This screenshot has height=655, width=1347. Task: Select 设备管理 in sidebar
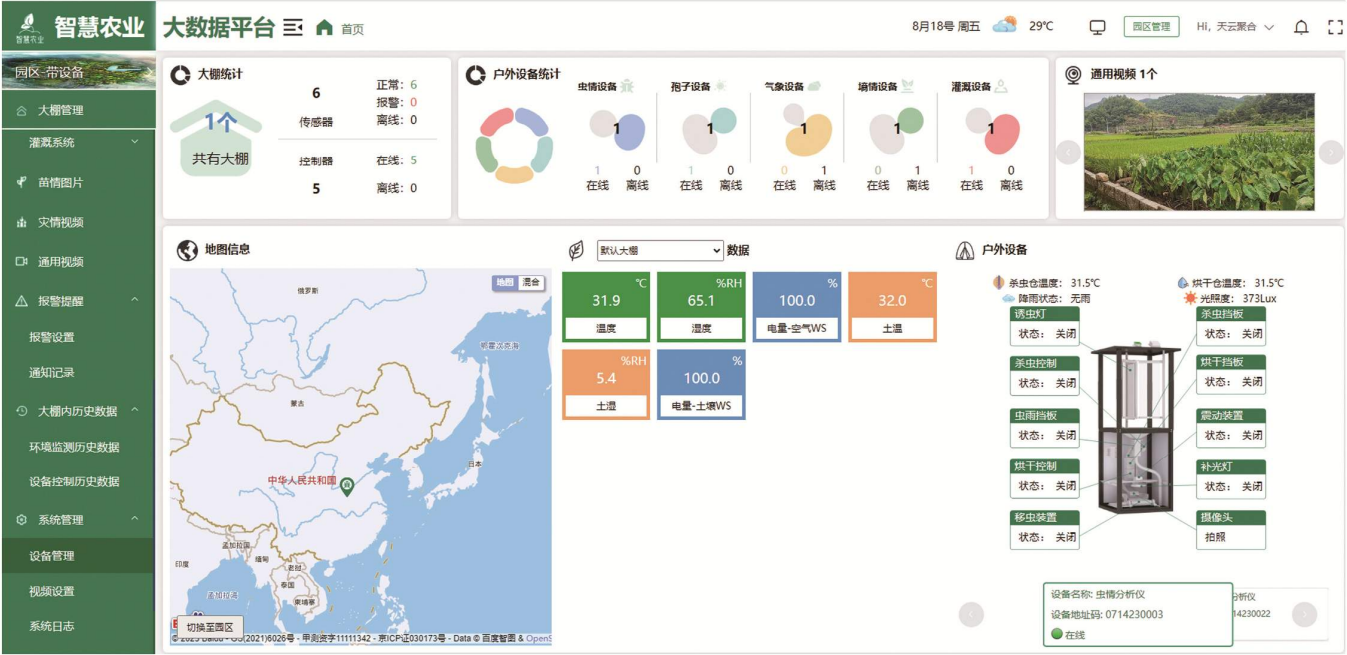[x=78, y=555]
